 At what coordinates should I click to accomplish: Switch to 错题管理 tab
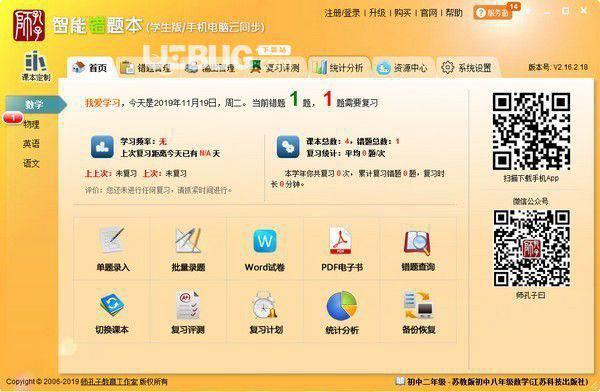(145, 68)
